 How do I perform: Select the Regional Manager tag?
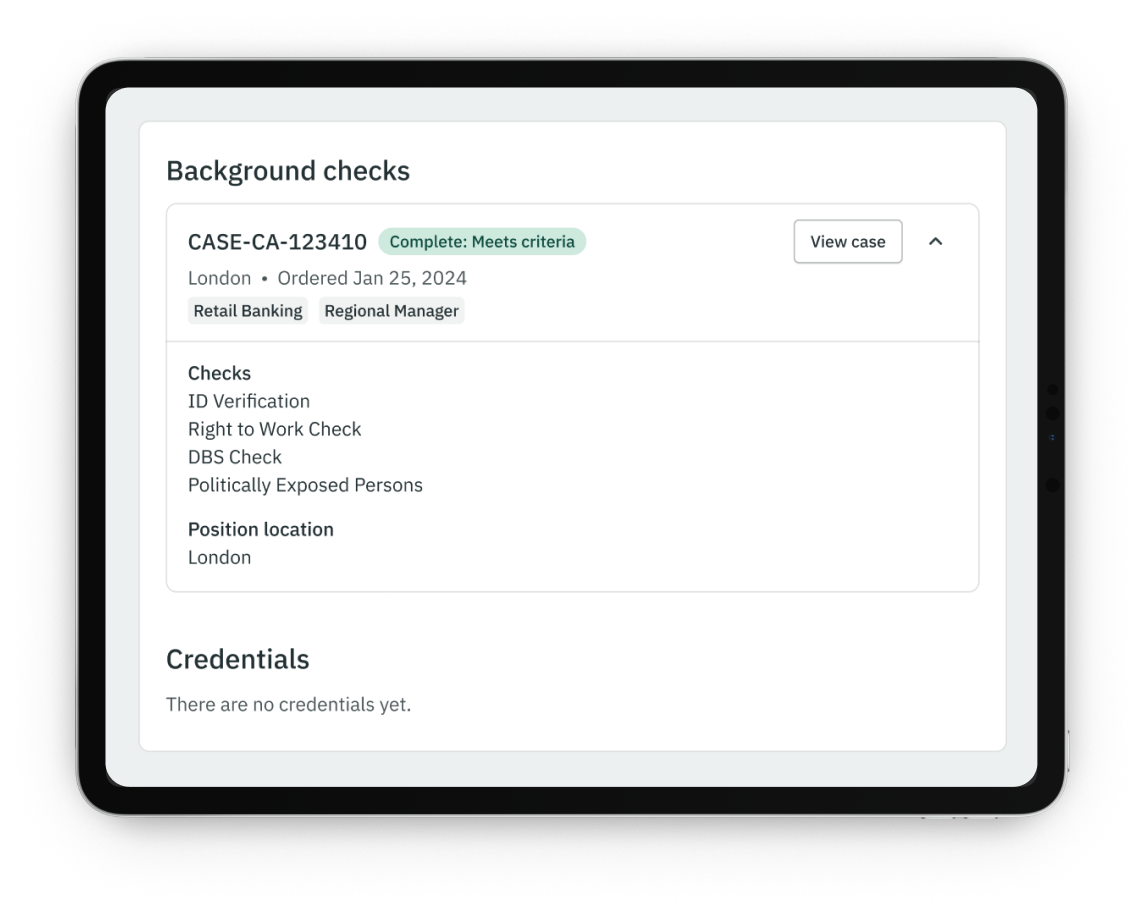pos(391,311)
